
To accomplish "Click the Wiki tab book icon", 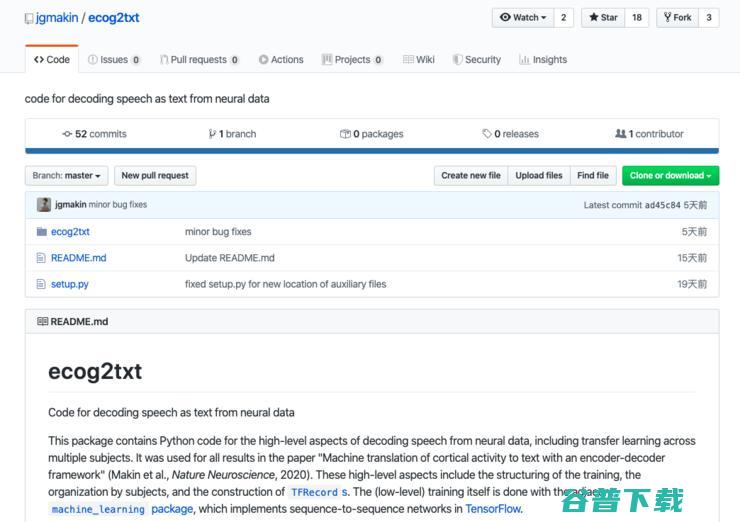I will pyautogui.click(x=408, y=59).
